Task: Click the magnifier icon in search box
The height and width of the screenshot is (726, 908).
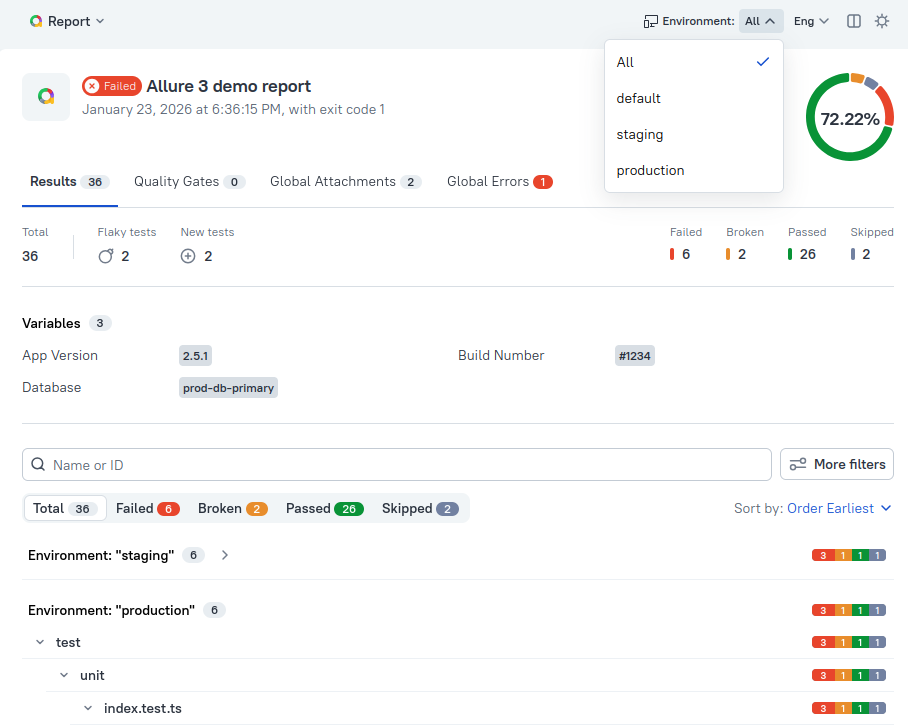Action: coord(38,464)
